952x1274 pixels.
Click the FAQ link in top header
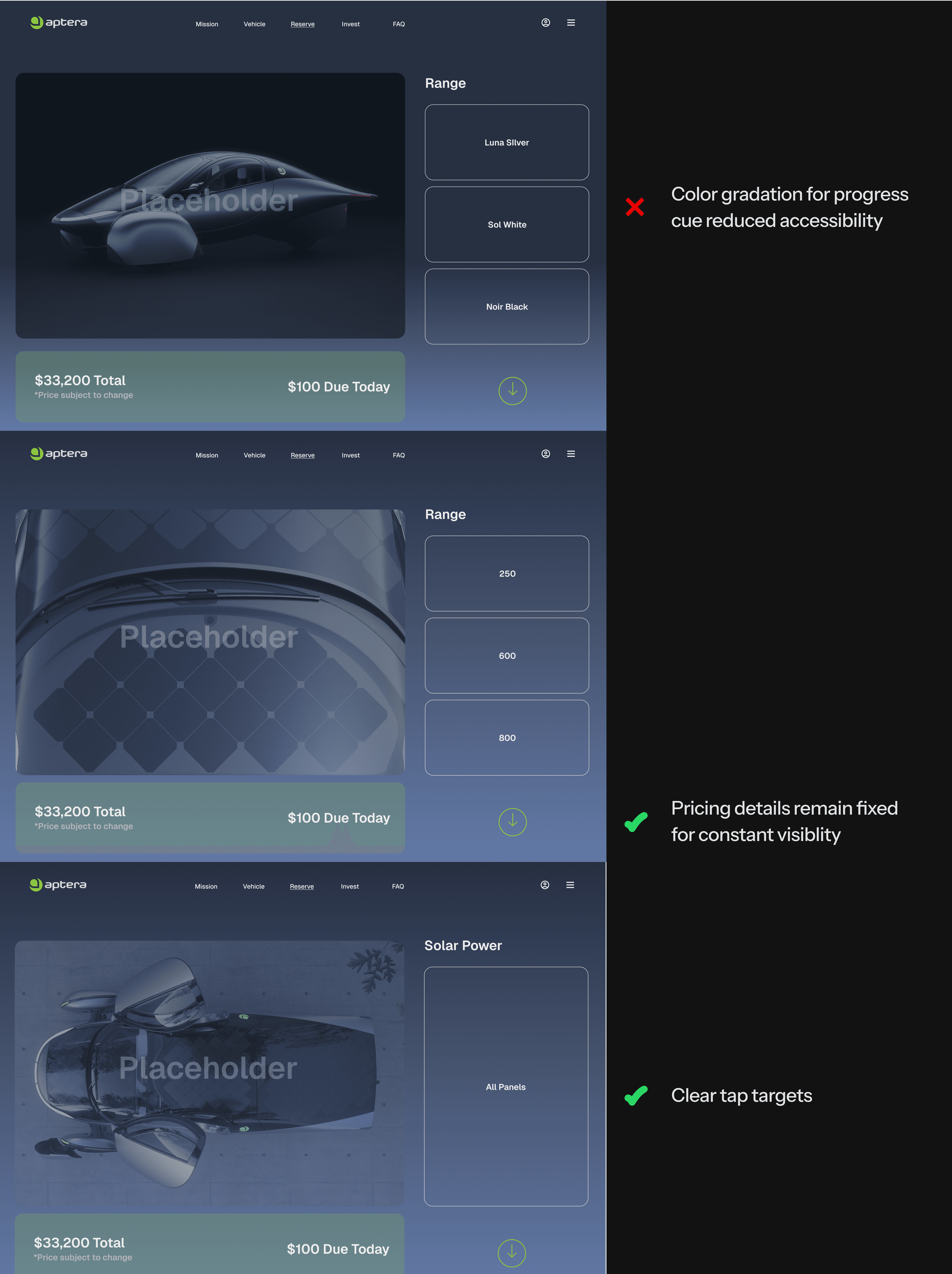[399, 24]
